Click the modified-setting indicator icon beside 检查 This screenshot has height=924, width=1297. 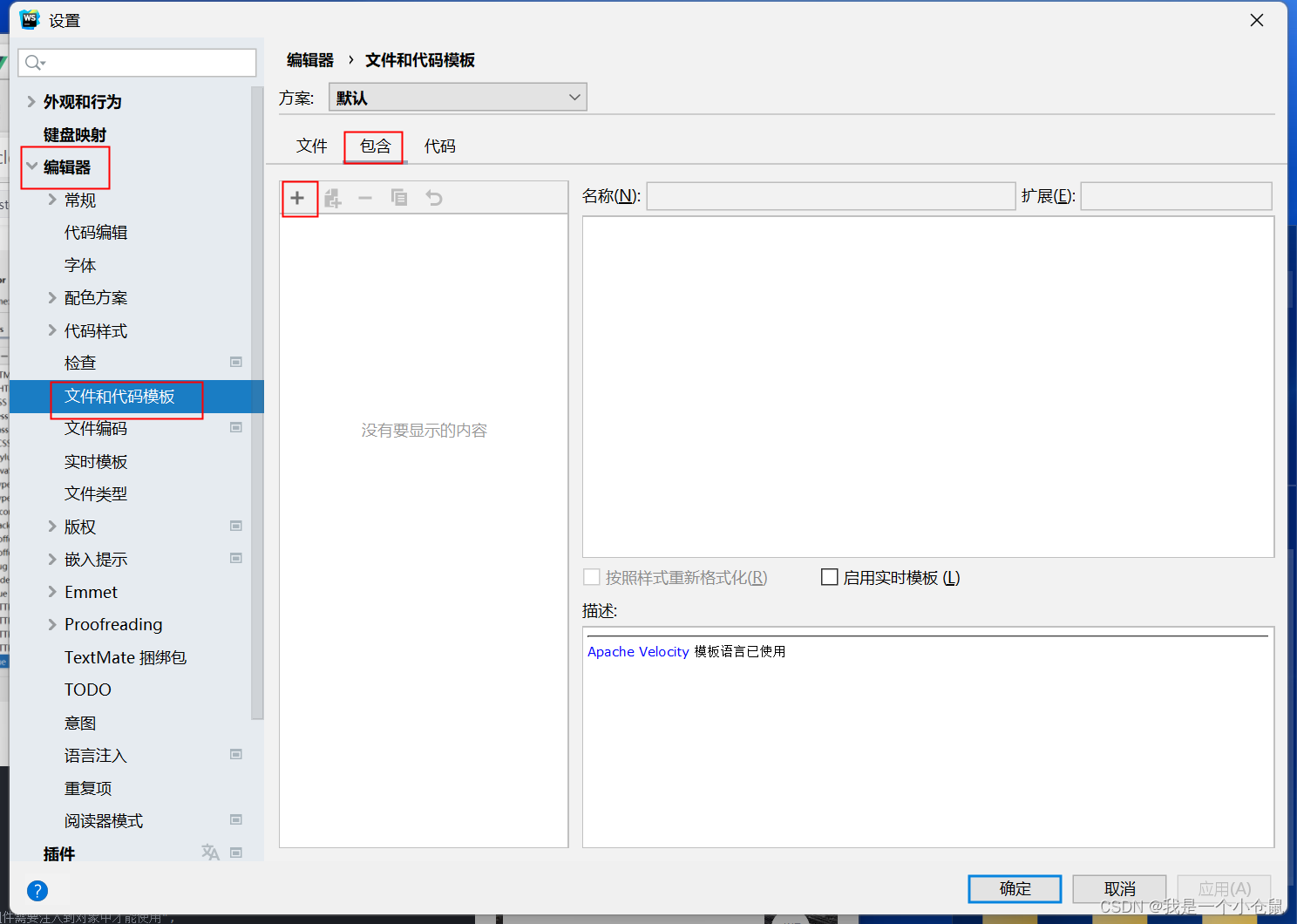235,362
